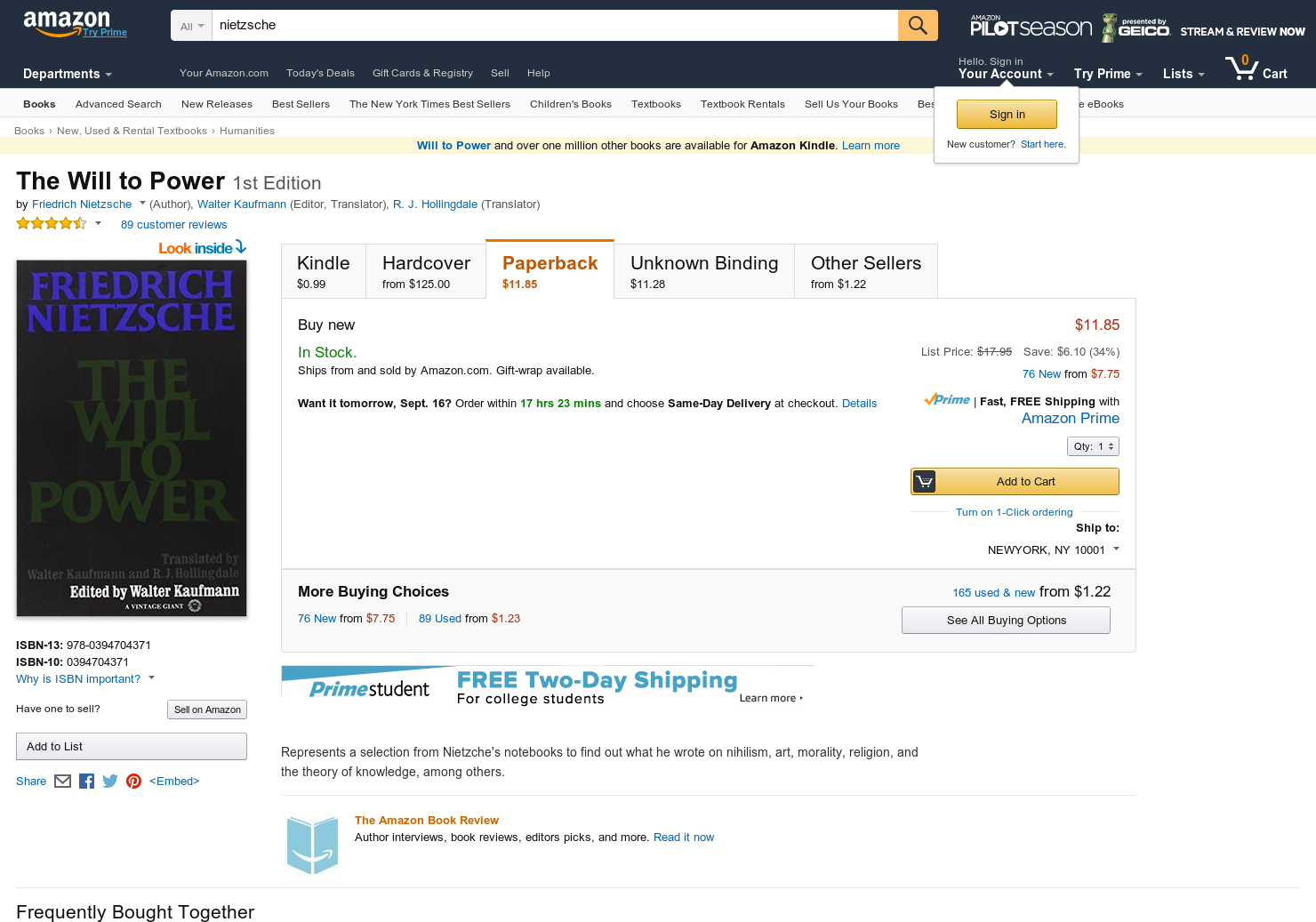1316x922 pixels.
Task: Expand the Departments menu
Action: [x=68, y=74]
